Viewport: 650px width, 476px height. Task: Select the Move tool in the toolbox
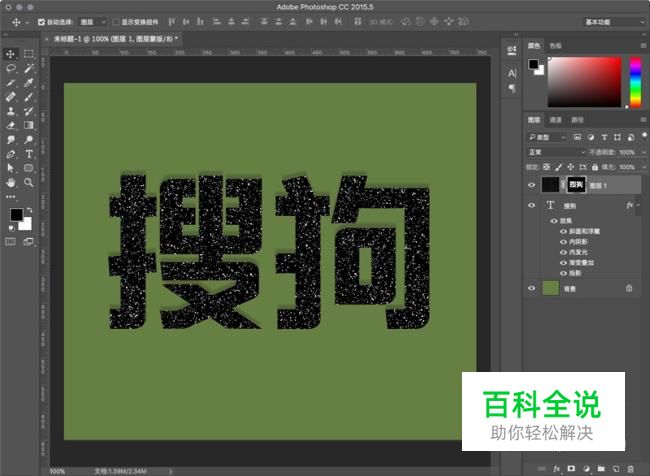tap(10, 53)
